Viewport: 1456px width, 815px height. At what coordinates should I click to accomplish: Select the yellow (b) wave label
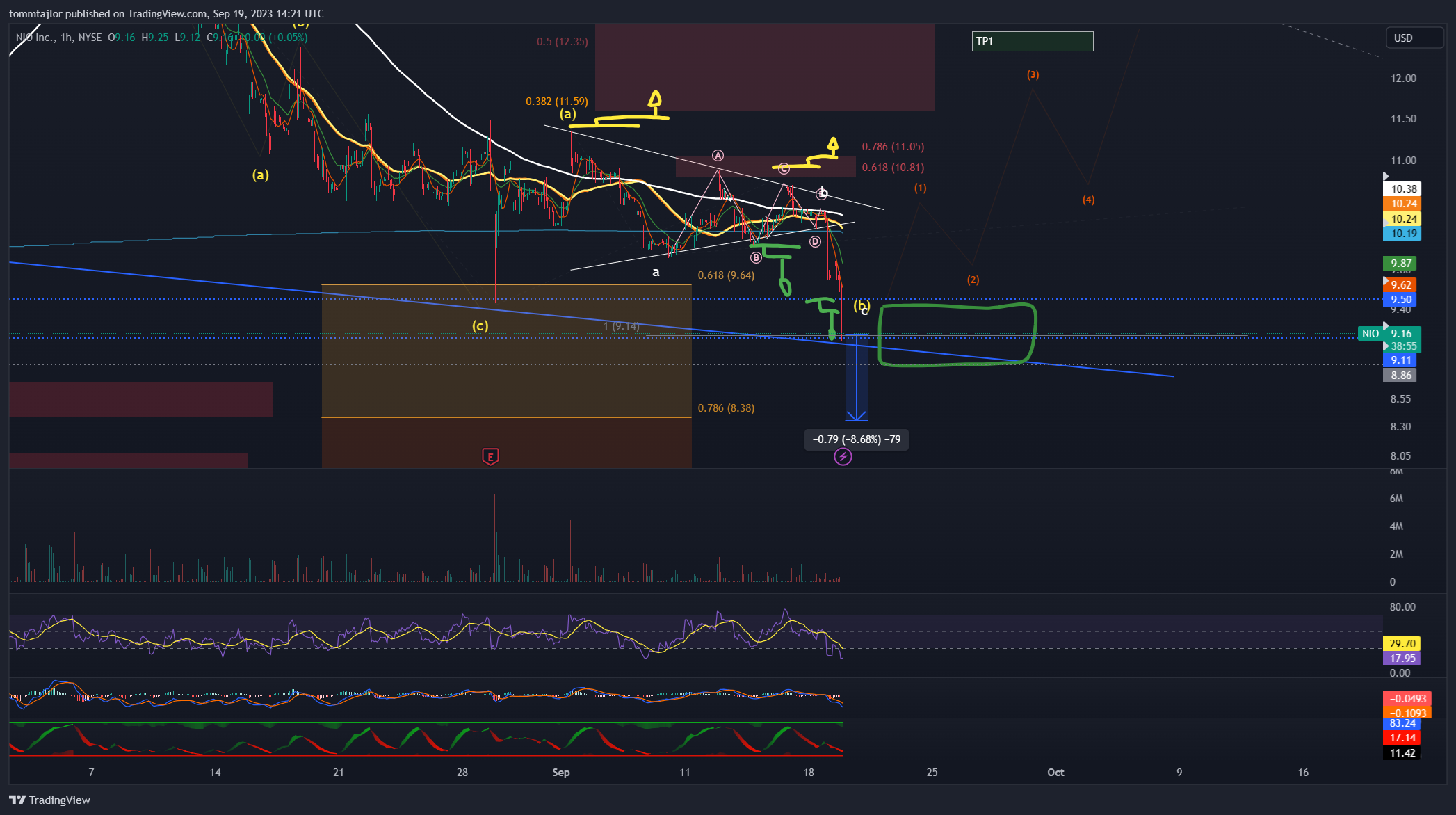[x=862, y=305]
